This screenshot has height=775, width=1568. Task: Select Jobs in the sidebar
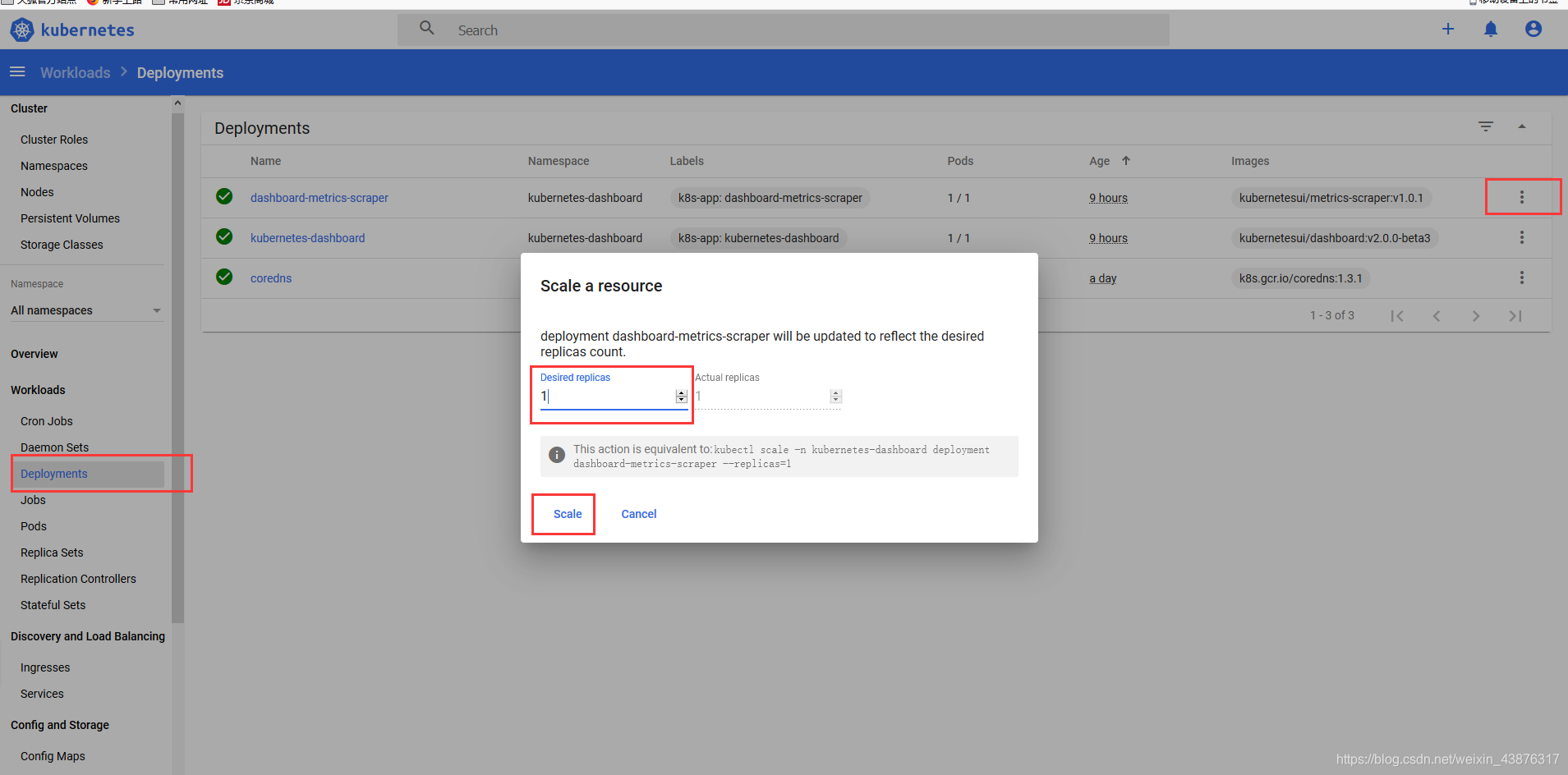pos(33,500)
